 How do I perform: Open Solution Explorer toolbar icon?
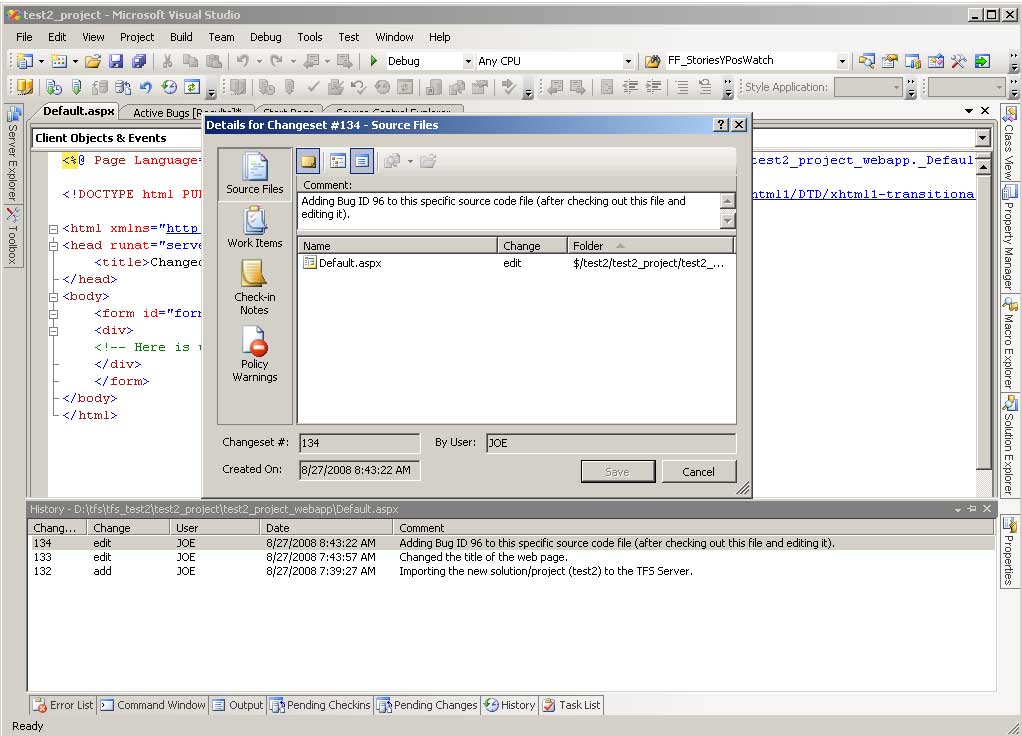click(x=866, y=61)
